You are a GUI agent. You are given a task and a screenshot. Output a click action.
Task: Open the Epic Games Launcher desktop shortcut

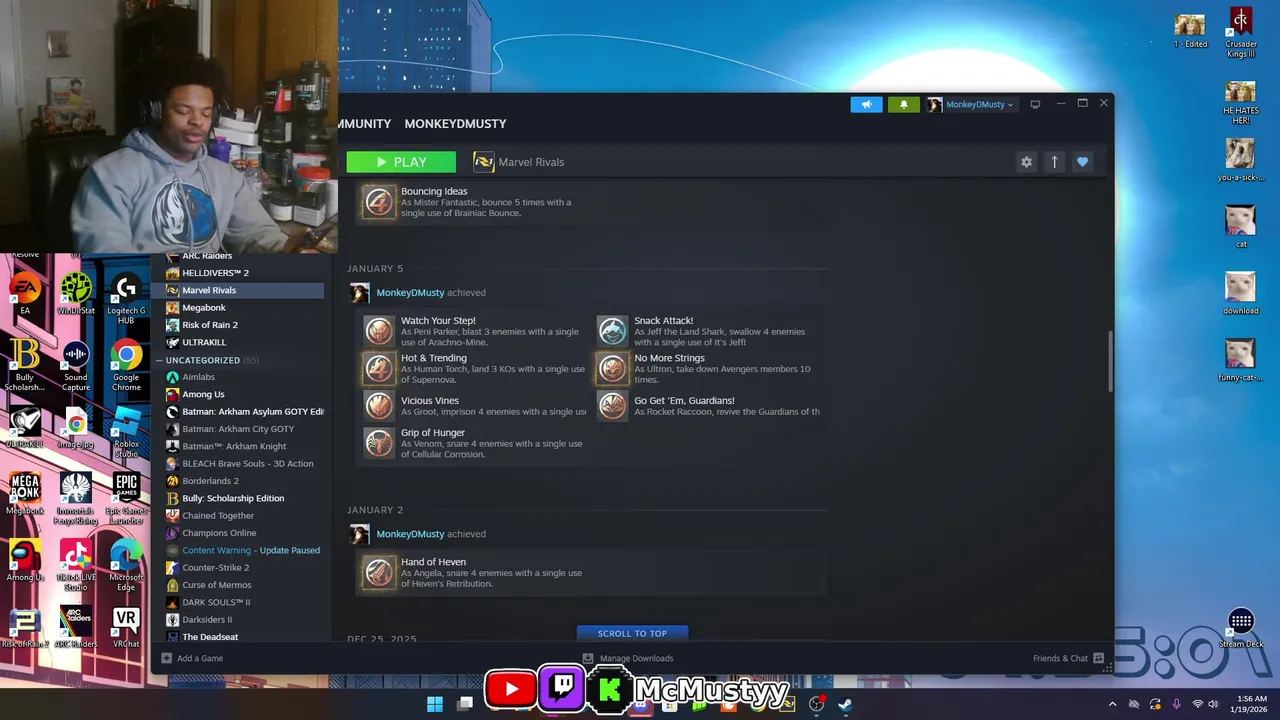coord(126,498)
